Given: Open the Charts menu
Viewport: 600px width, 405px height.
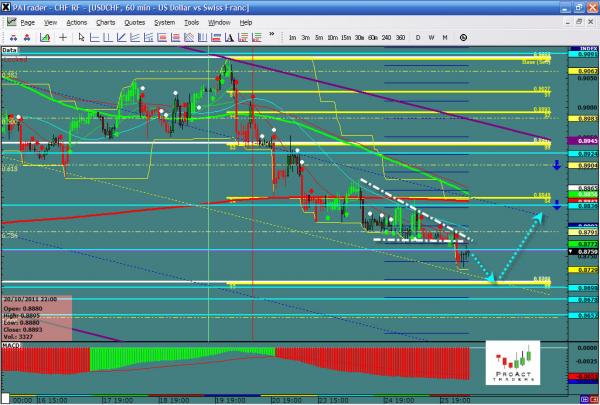Looking at the screenshot, I should [105, 21].
